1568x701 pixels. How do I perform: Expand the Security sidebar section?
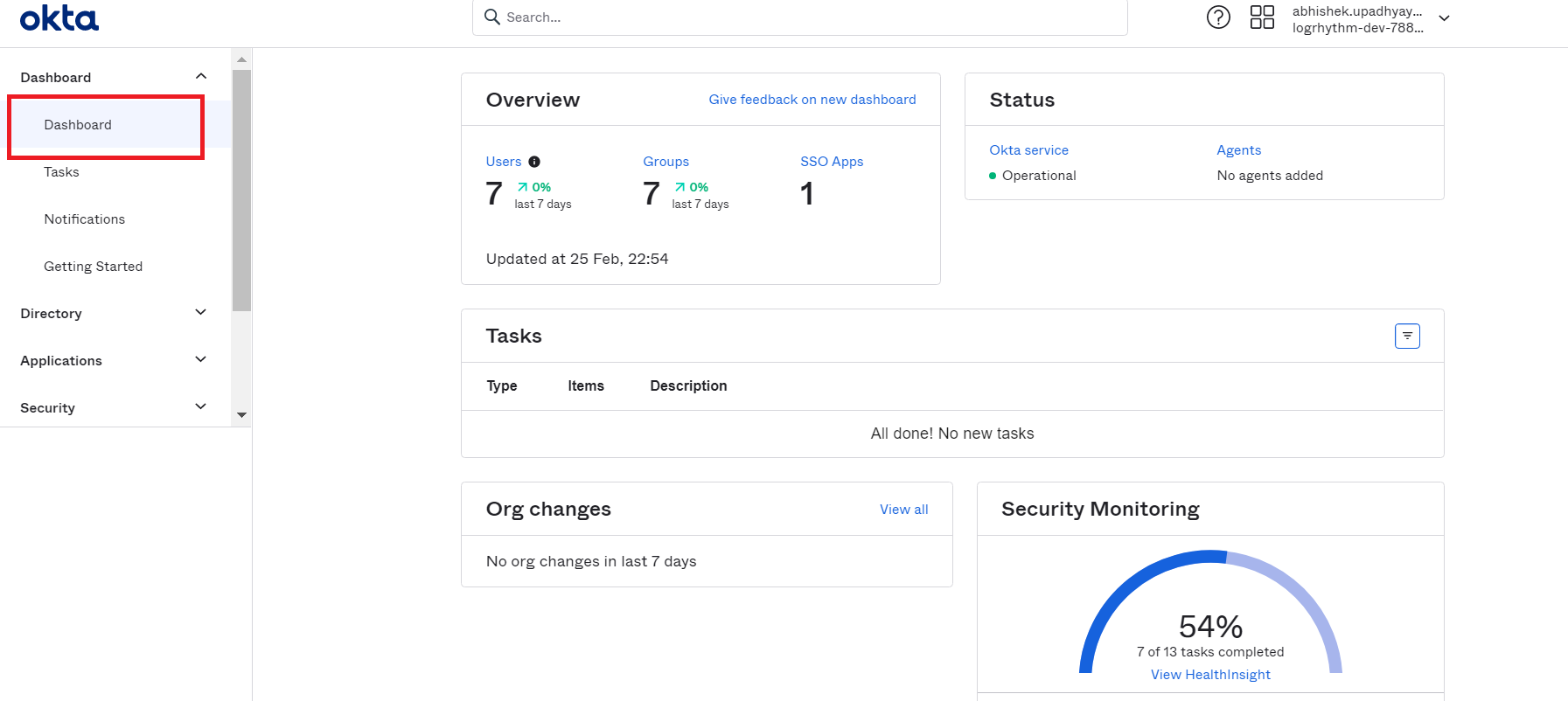200,407
